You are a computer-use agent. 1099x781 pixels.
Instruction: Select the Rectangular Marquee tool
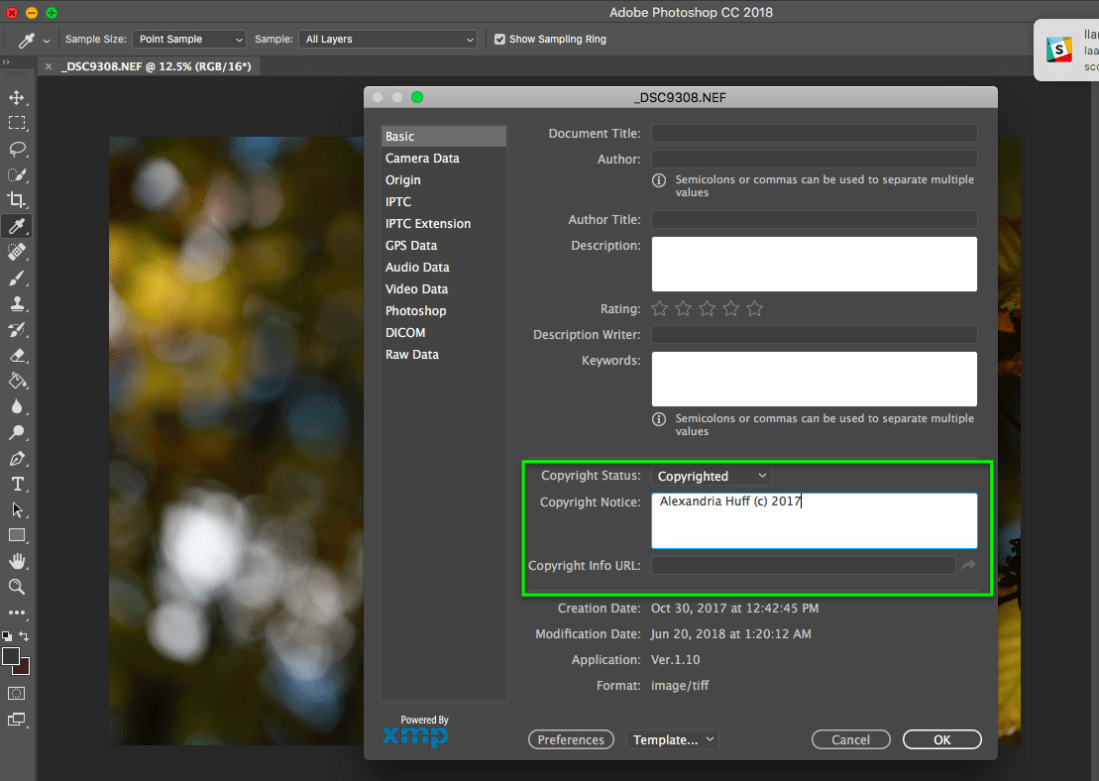[x=18, y=123]
